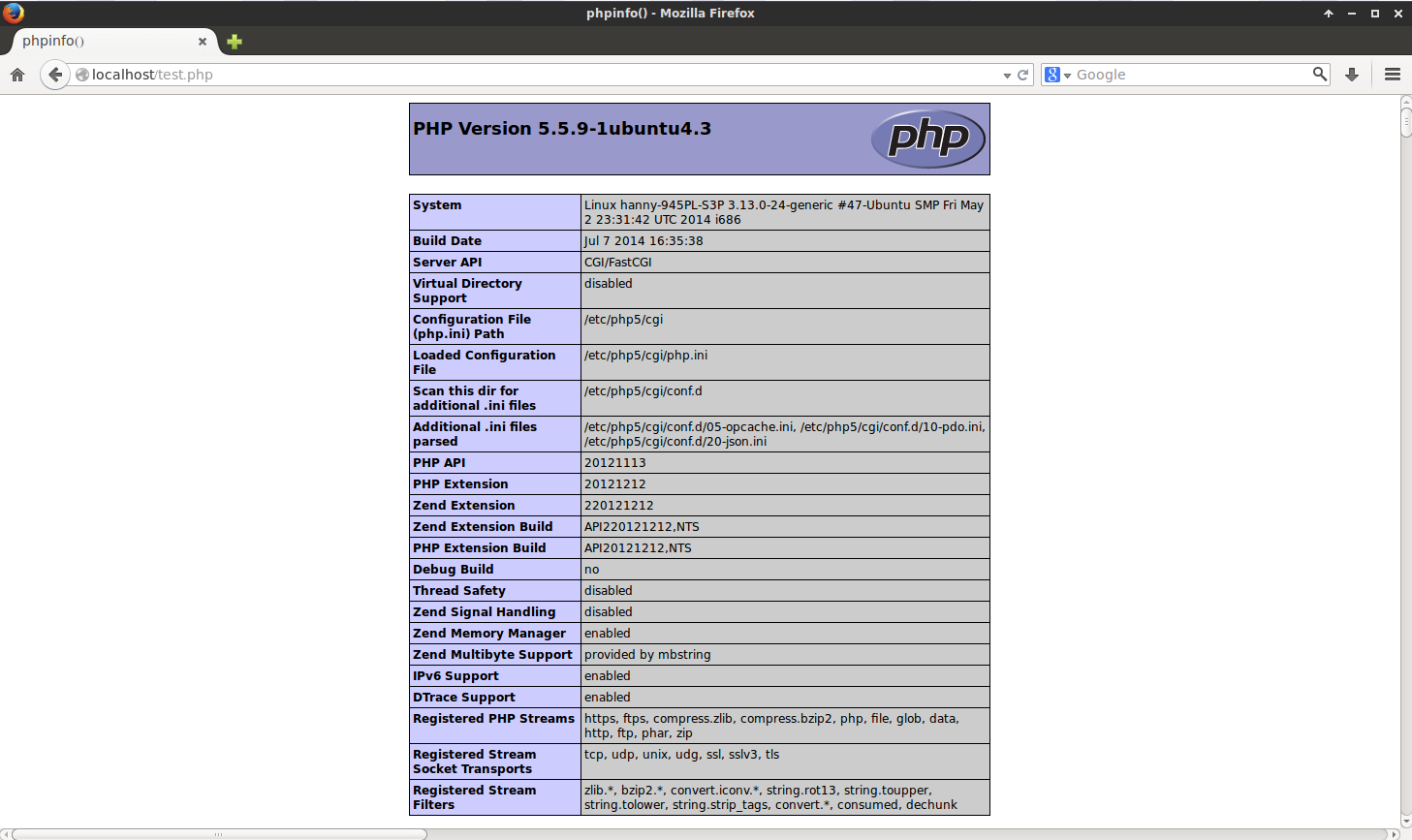Click the 'Build Date' row label

[x=447, y=241]
